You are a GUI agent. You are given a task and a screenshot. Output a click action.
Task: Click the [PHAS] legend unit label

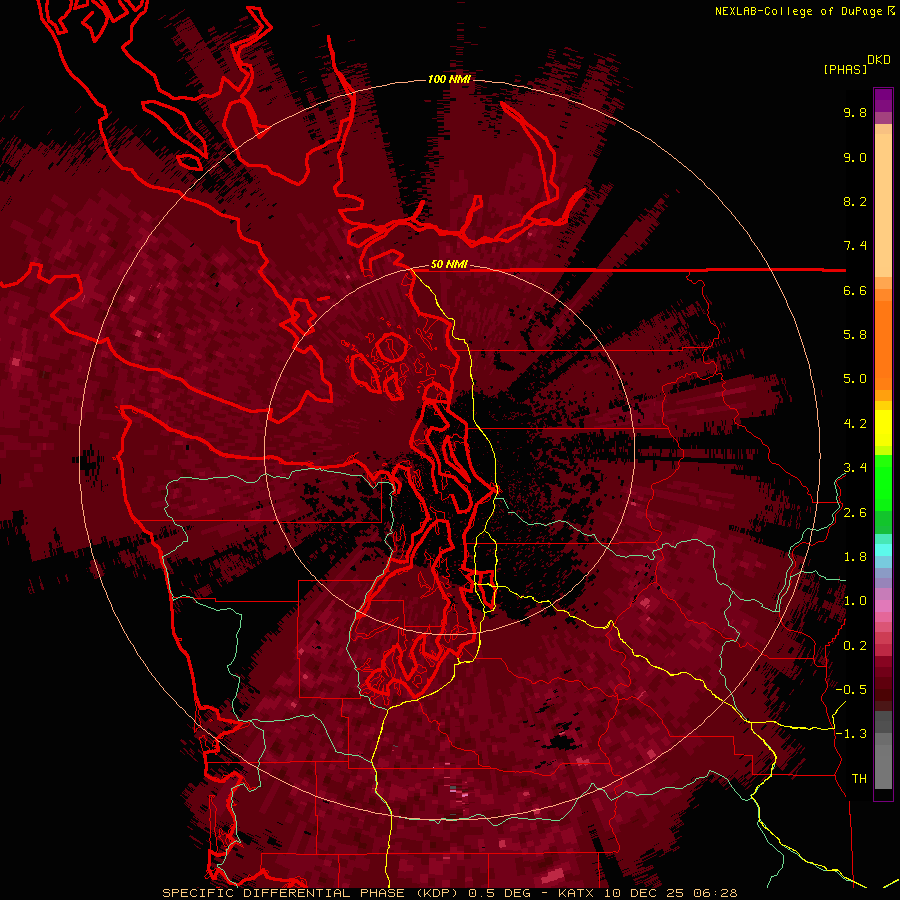point(845,69)
